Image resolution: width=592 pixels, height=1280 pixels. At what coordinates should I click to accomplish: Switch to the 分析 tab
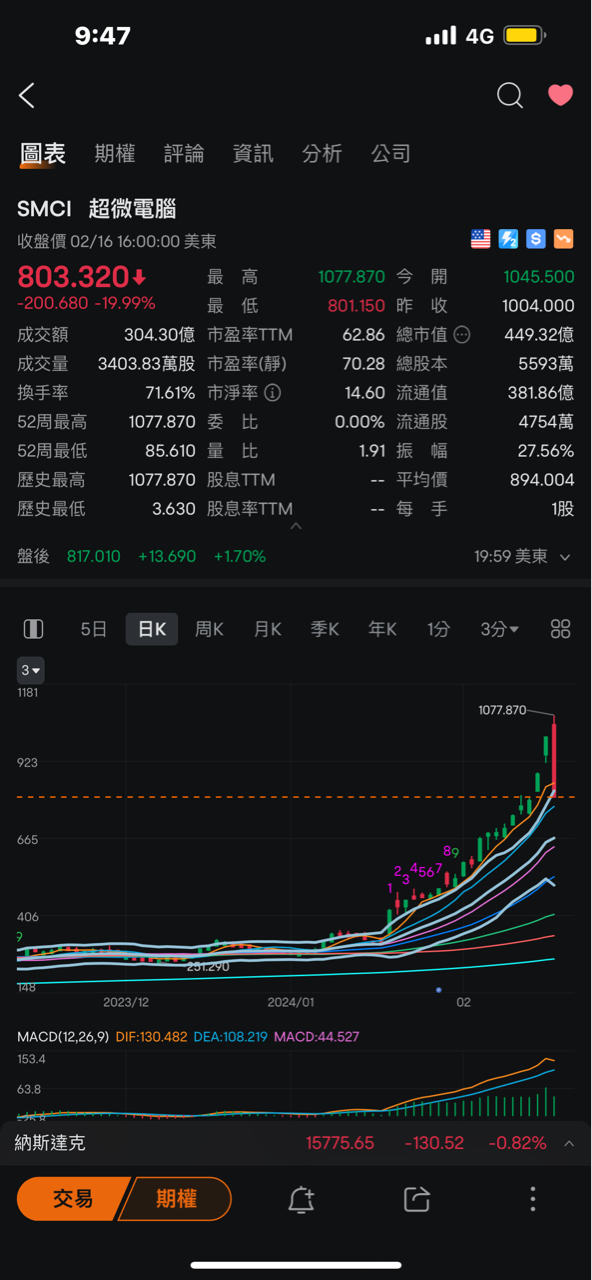point(322,153)
